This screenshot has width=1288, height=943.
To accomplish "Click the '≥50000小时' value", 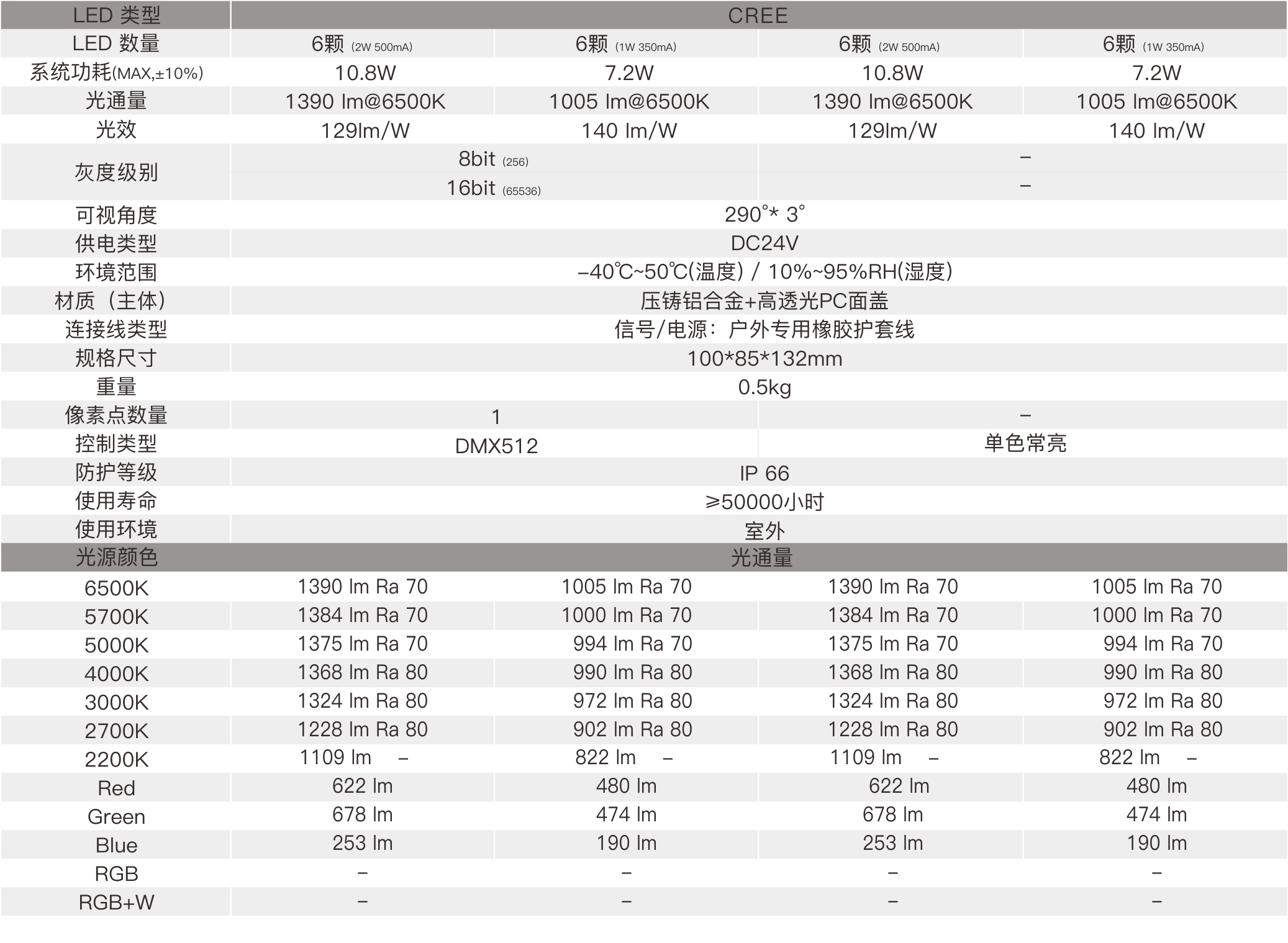I will [764, 502].
